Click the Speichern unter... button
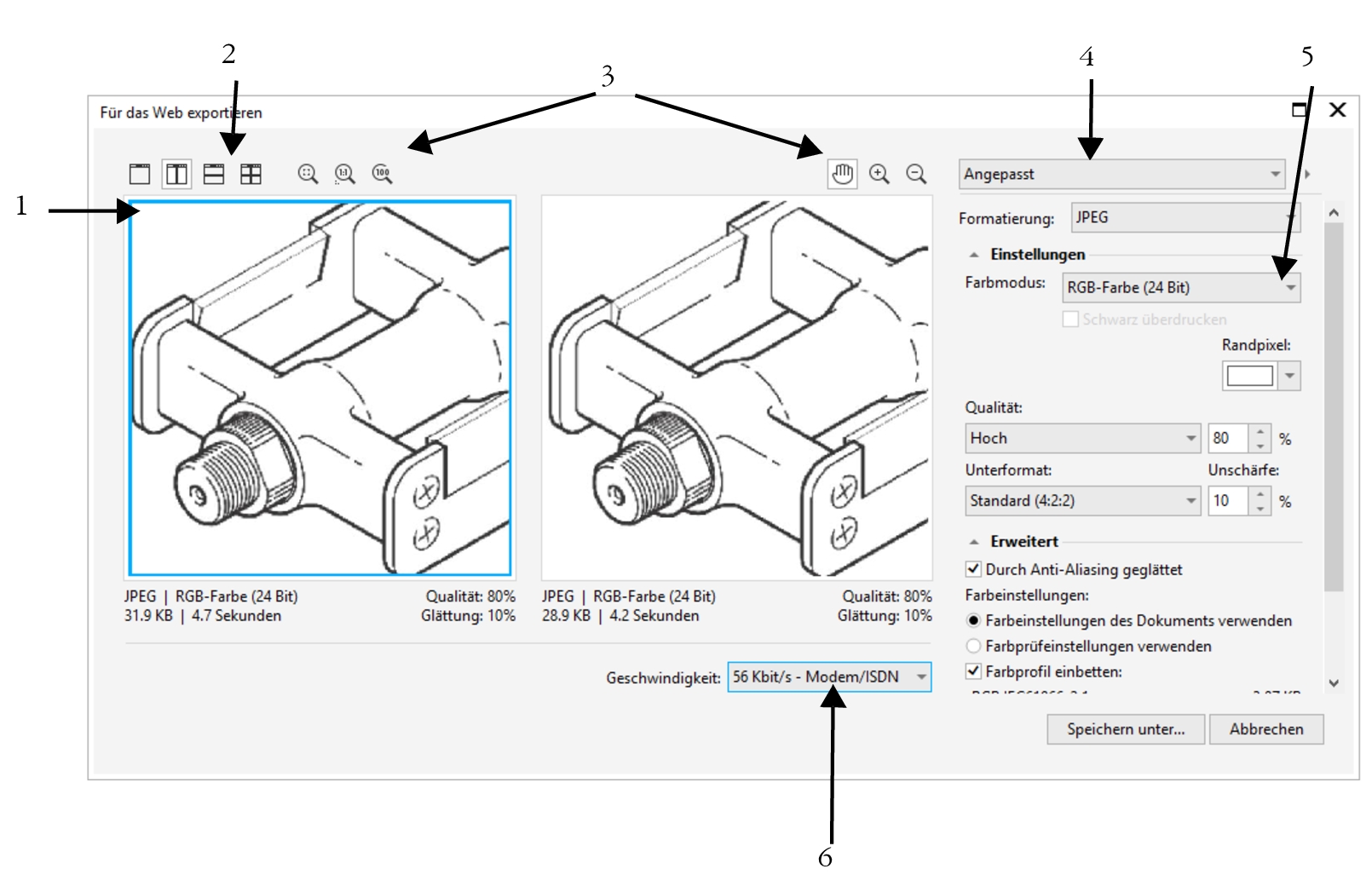This screenshot has height=892, width=1372. pos(1125,729)
